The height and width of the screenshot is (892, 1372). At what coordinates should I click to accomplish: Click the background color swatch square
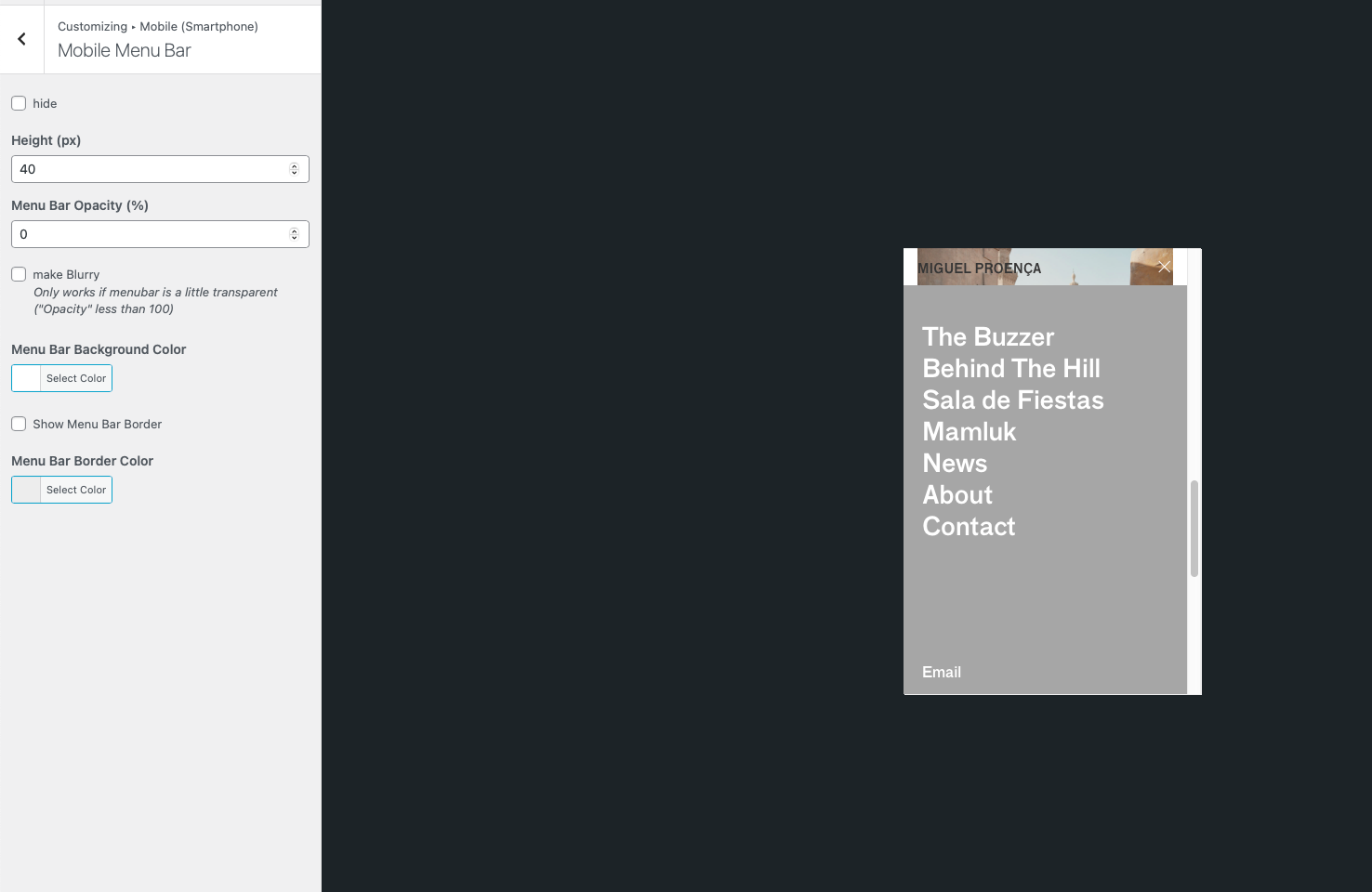[24, 378]
